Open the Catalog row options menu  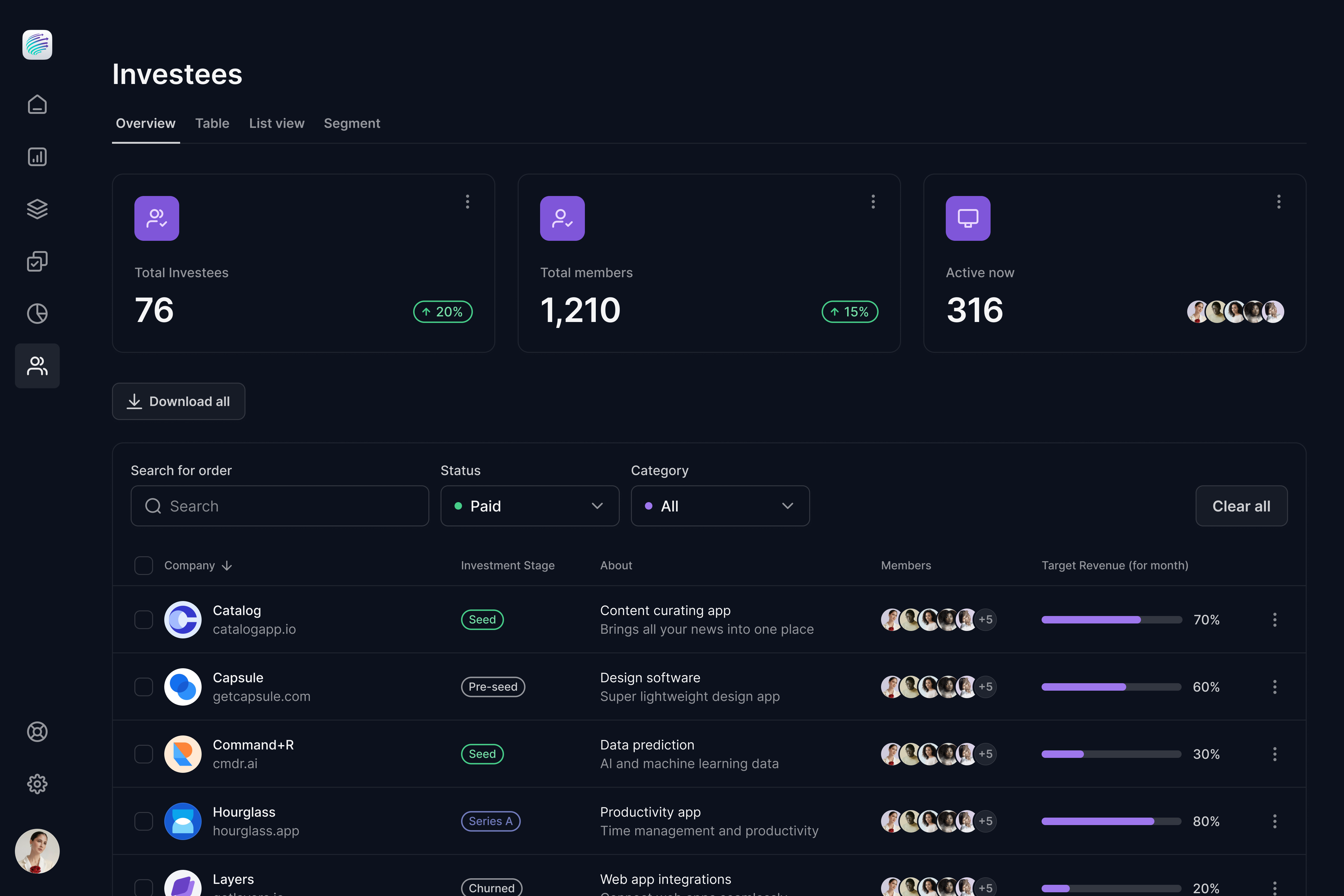(1275, 619)
